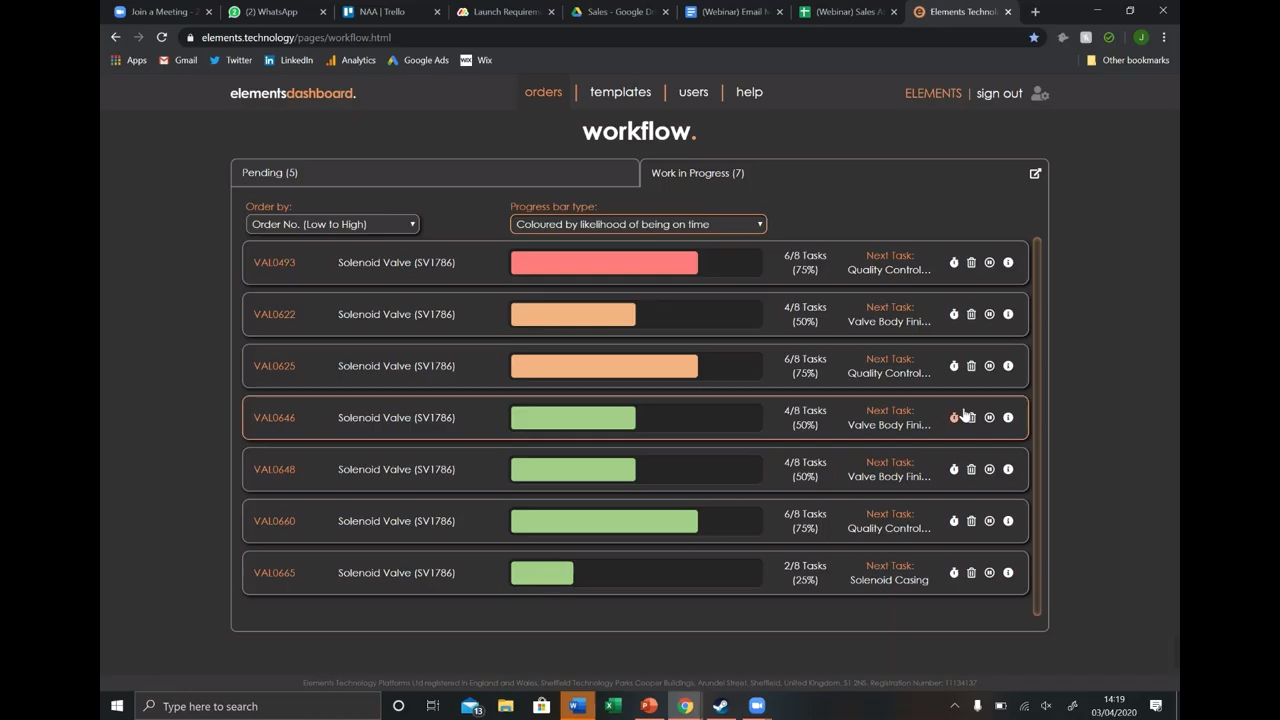Show info for order VAL0665
This screenshot has width=1280, height=720.
click(x=1008, y=573)
